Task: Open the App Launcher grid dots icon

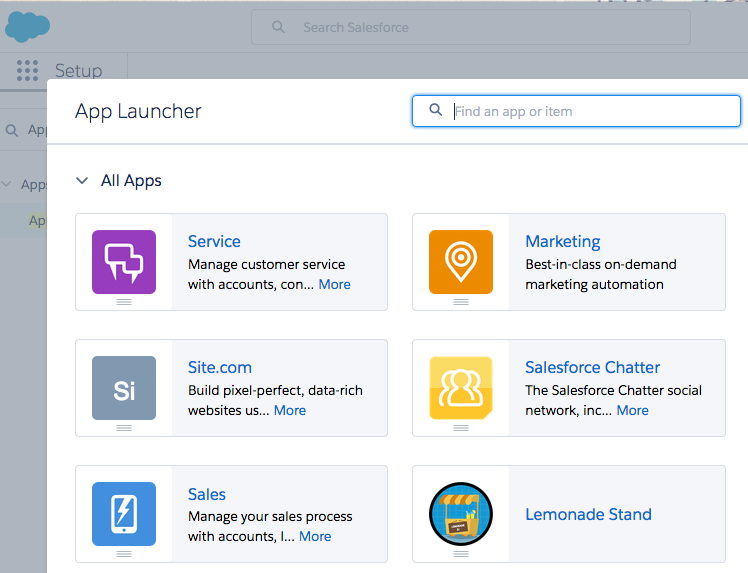Action: 28,70
